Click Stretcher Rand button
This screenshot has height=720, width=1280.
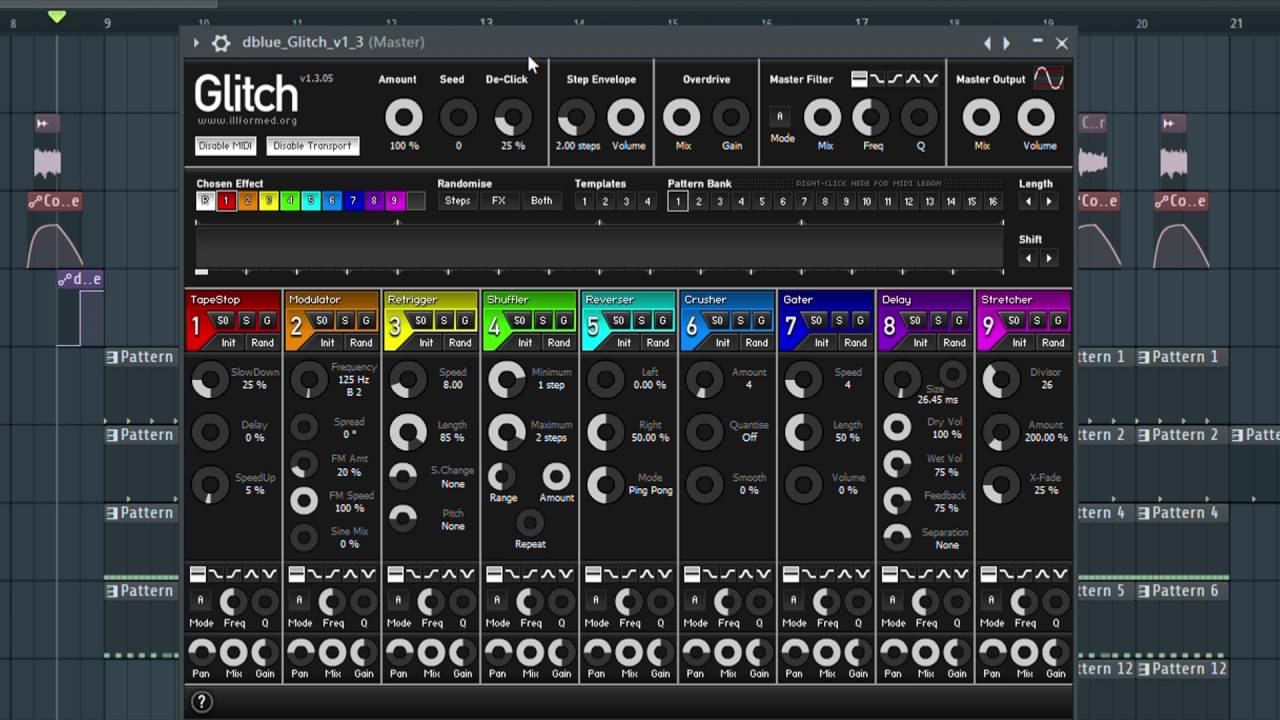(x=1053, y=343)
